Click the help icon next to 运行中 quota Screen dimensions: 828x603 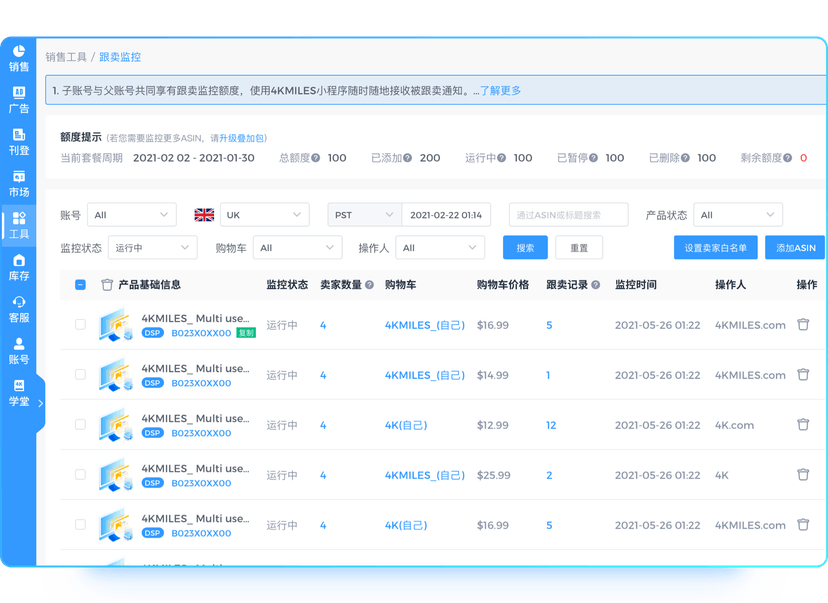(x=501, y=158)
